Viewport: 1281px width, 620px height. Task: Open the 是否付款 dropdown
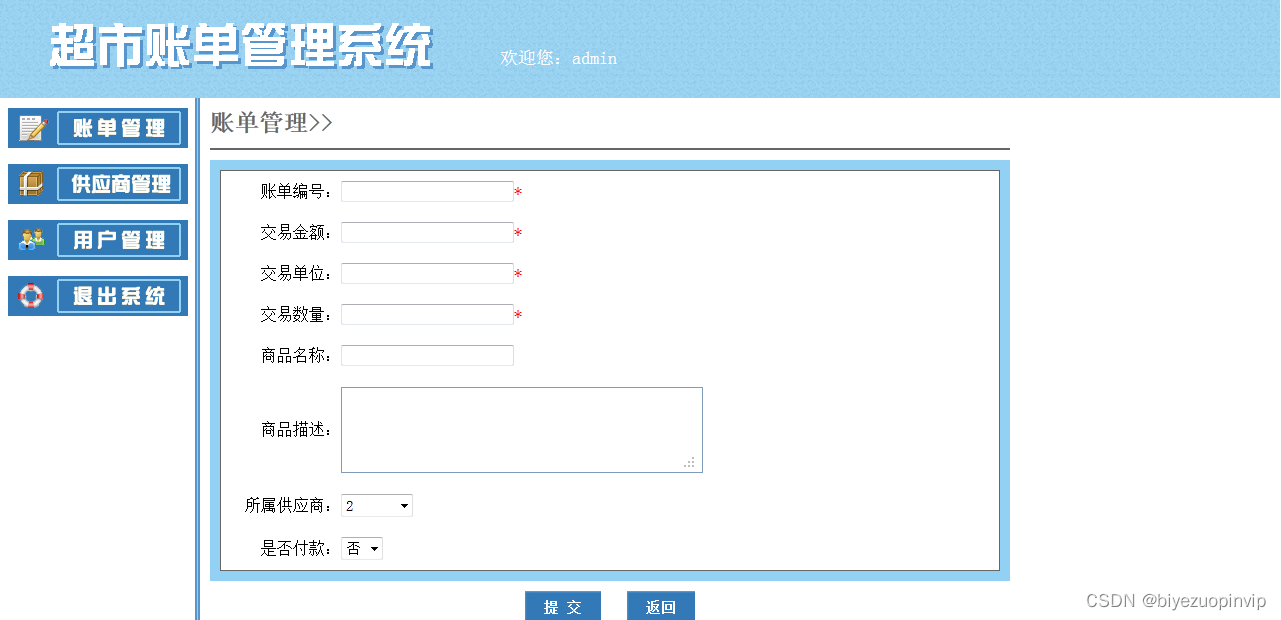click(362, 548)
